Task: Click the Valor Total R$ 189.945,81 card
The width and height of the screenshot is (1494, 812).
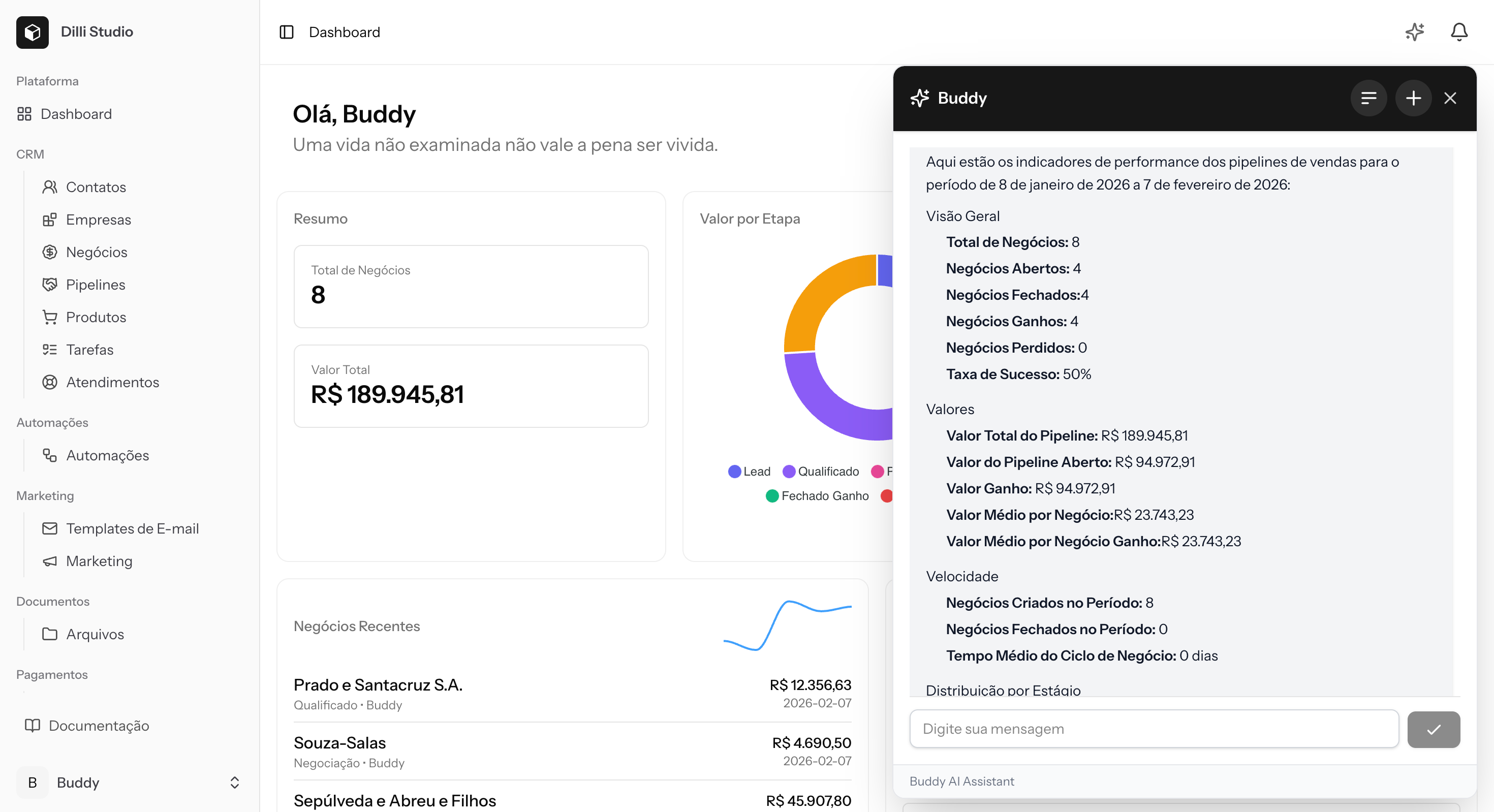Action: coord(471,386)
